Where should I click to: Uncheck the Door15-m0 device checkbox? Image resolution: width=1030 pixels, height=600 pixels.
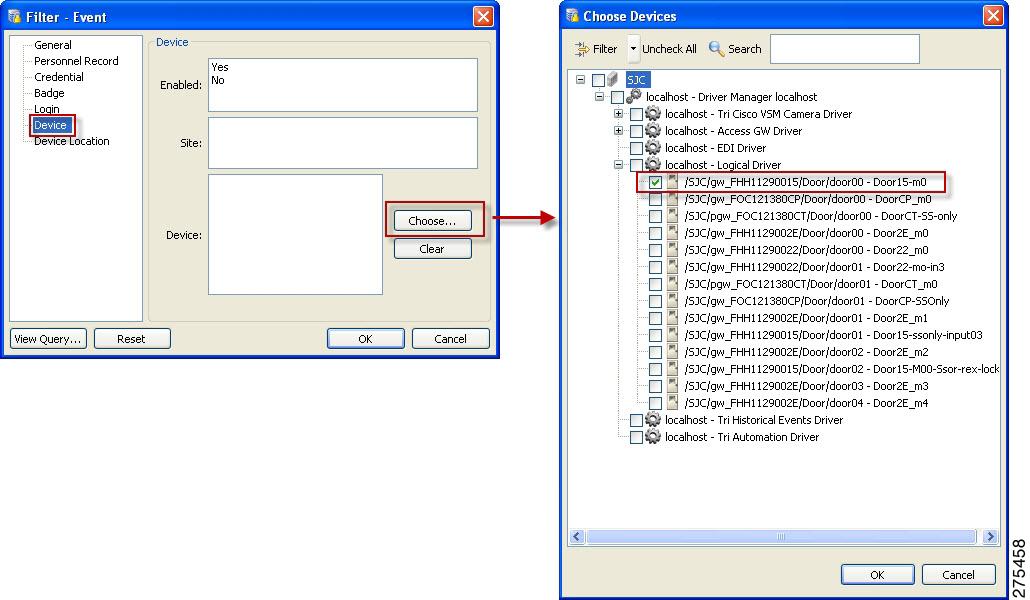(655, 182)
